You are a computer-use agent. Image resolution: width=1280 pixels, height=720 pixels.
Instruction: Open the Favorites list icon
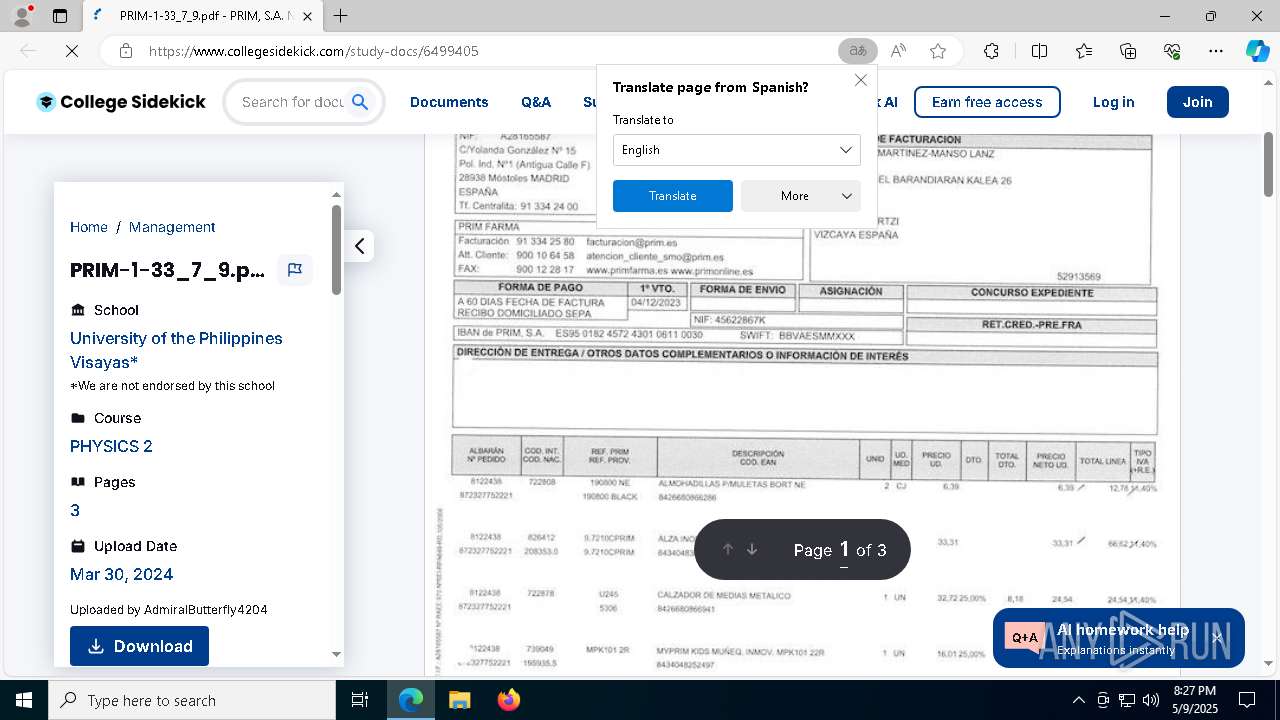point(1084,51)
